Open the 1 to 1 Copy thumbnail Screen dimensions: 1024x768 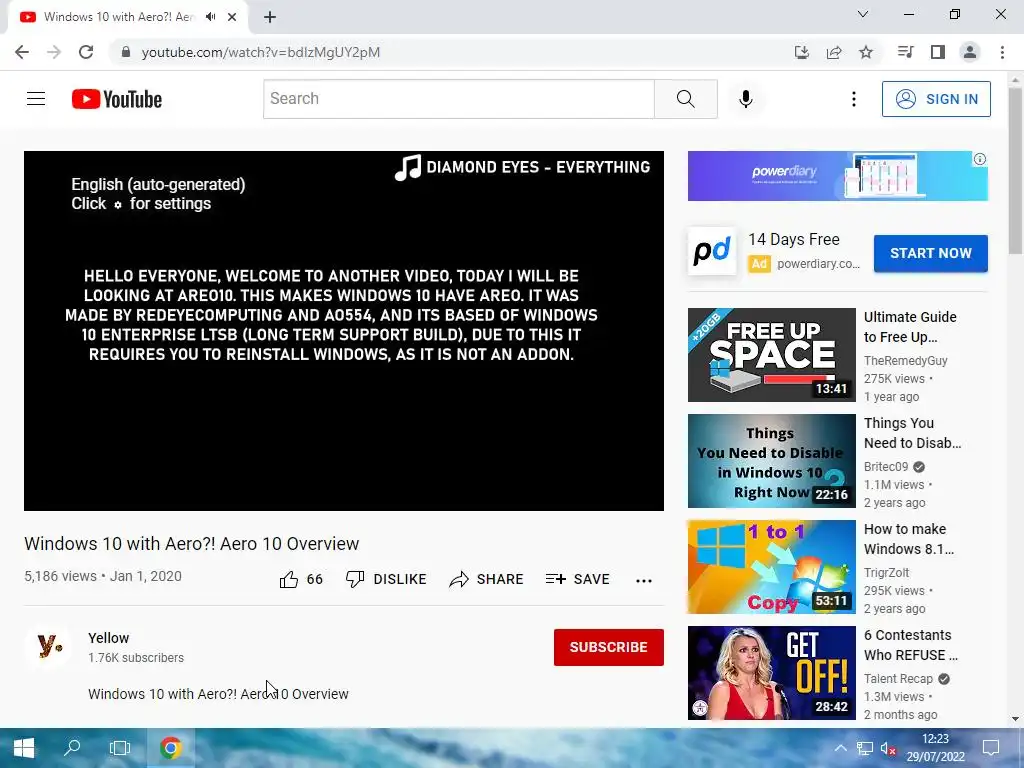pyautogui.click(x=771, y=567)
